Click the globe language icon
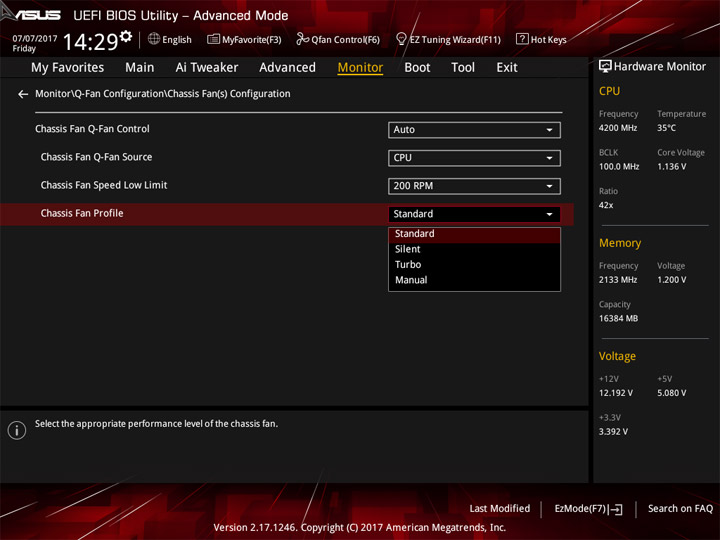 (x=154, y=39)
